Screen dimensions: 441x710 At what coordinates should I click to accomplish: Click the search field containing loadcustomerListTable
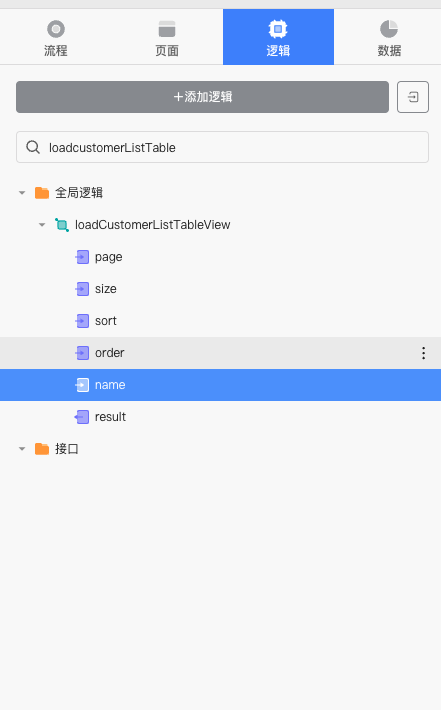[222, 147]
